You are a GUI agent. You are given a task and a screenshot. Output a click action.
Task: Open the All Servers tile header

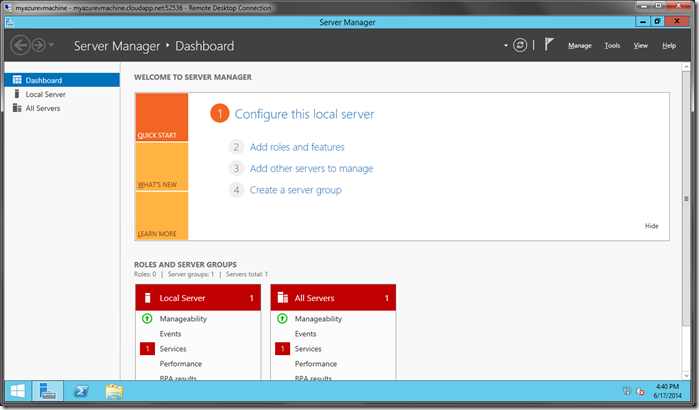click(x=333, y=298)
